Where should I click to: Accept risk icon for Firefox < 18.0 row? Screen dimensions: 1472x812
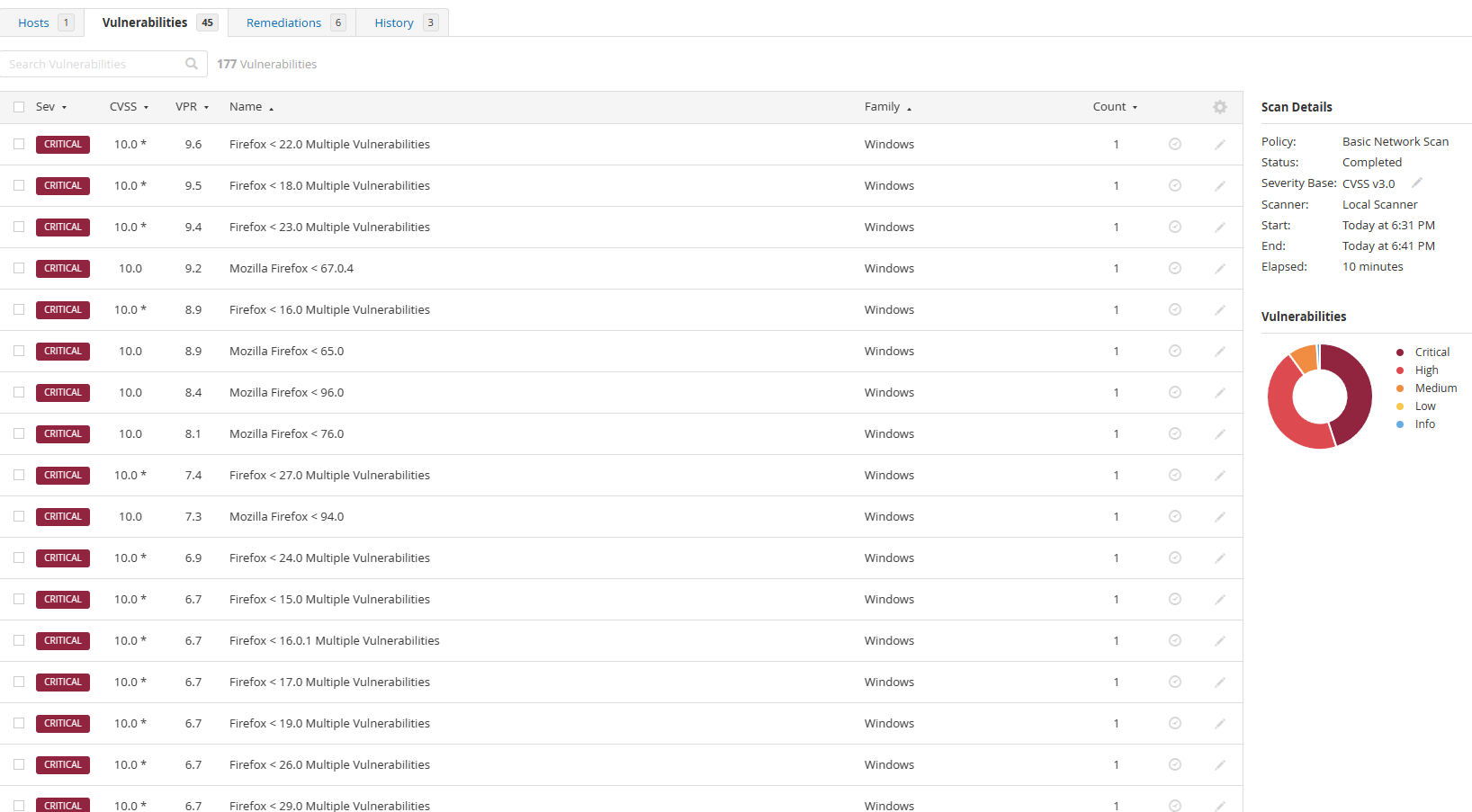tap(1175, 185)
